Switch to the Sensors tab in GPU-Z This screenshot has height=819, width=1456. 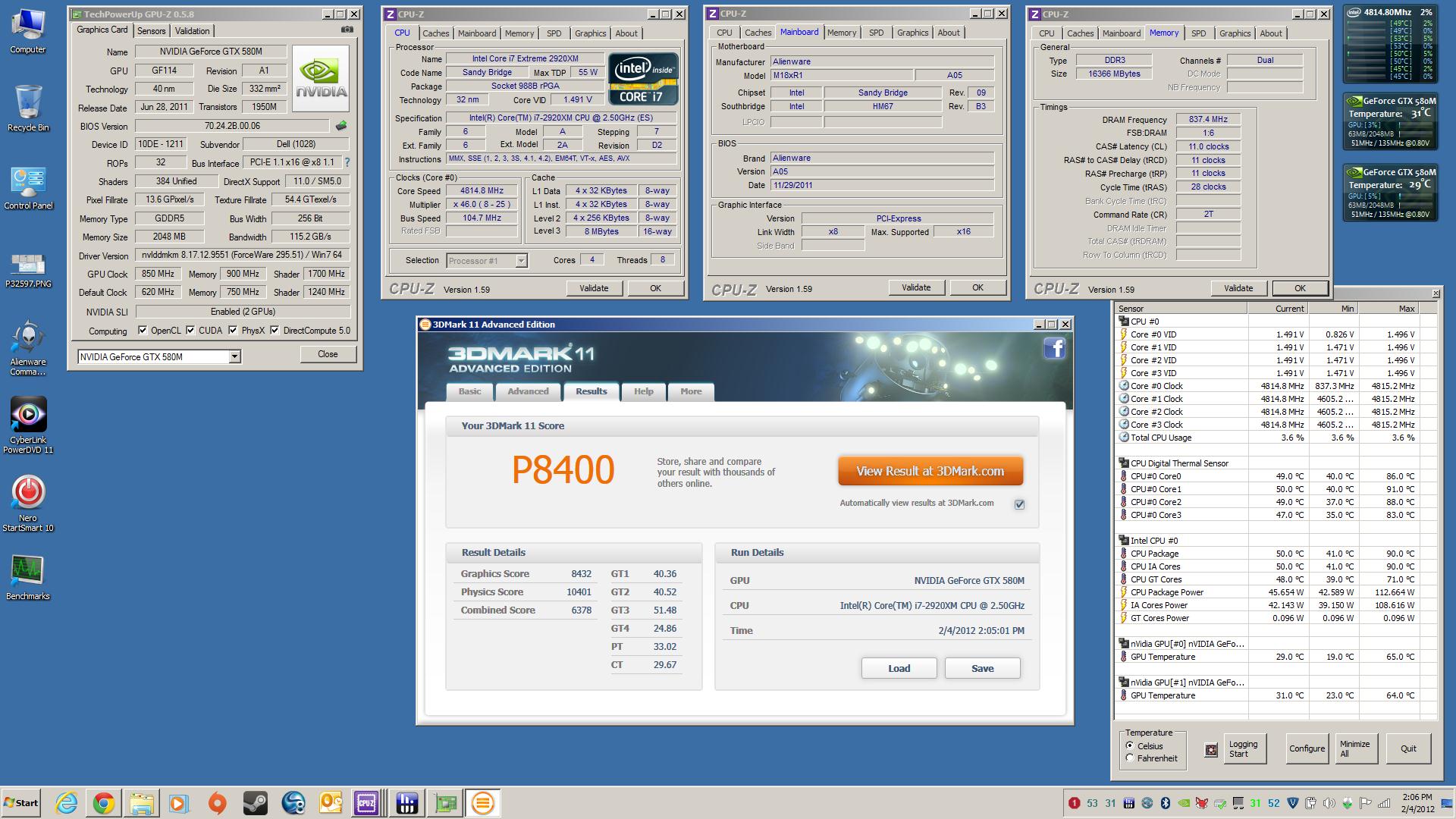(151, 31)
